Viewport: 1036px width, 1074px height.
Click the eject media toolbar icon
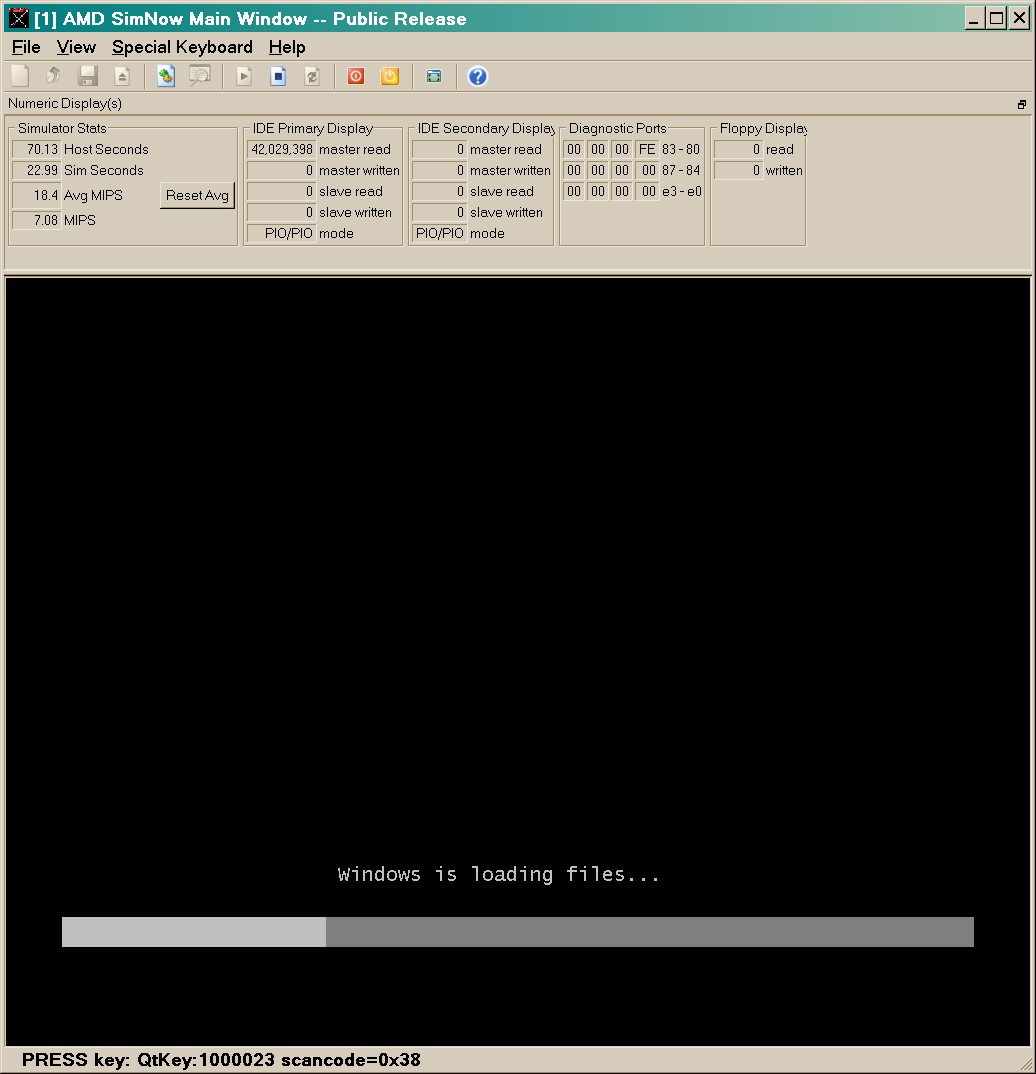122,76
